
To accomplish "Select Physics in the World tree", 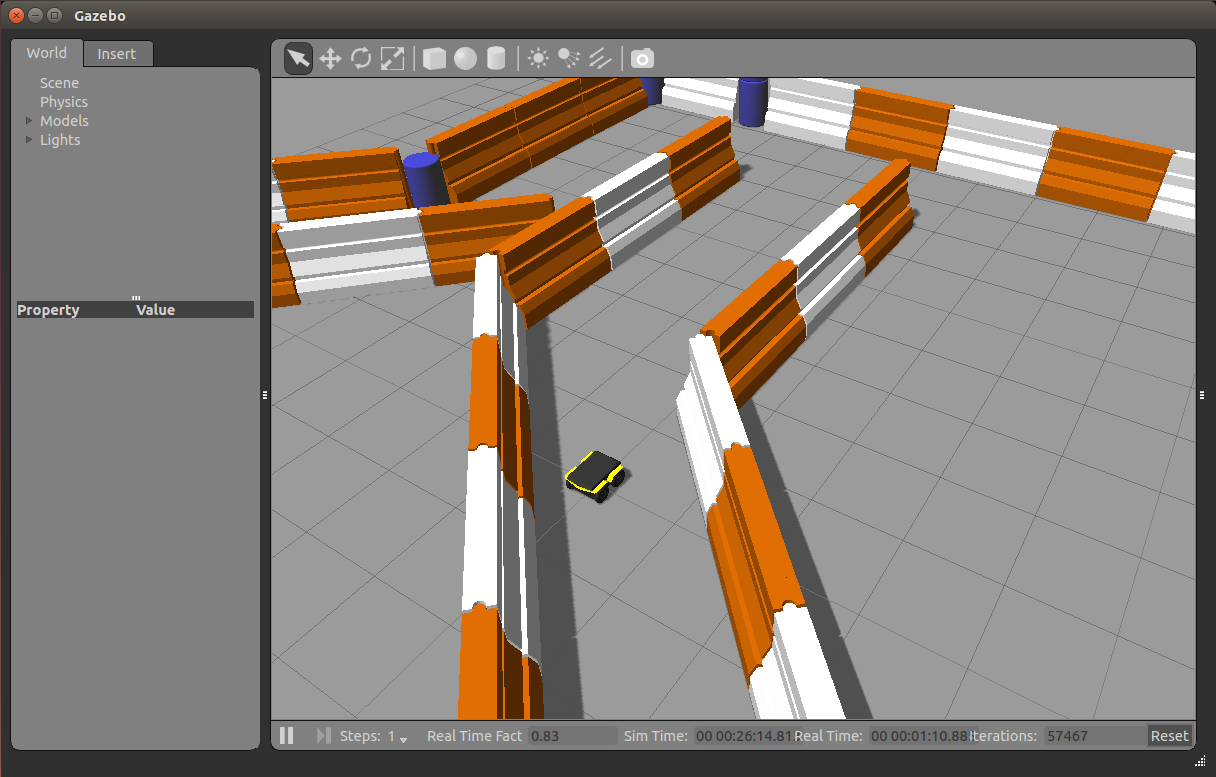I will click(x=64, y=102).
